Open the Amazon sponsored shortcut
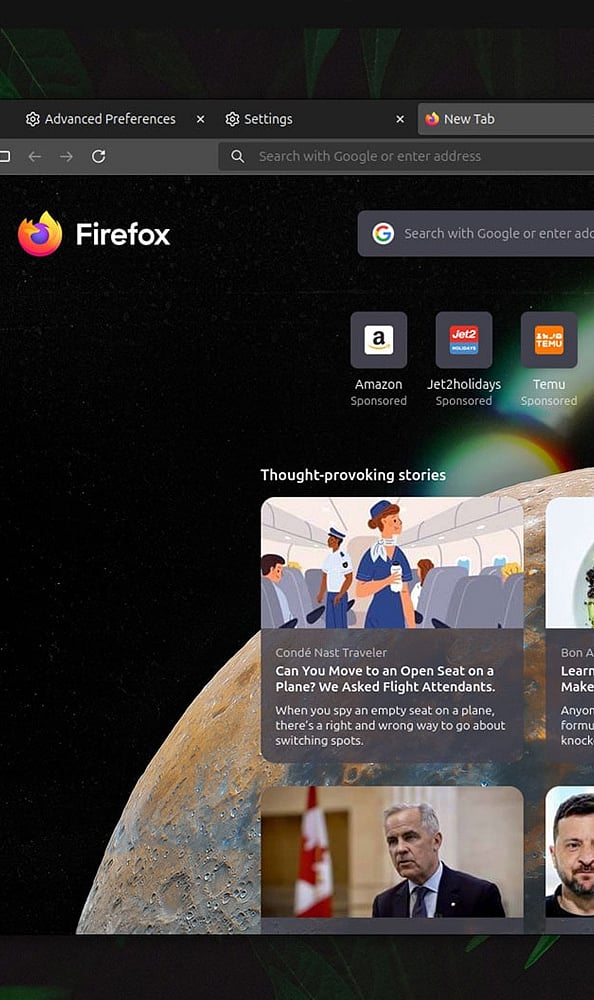 [378, 340]
